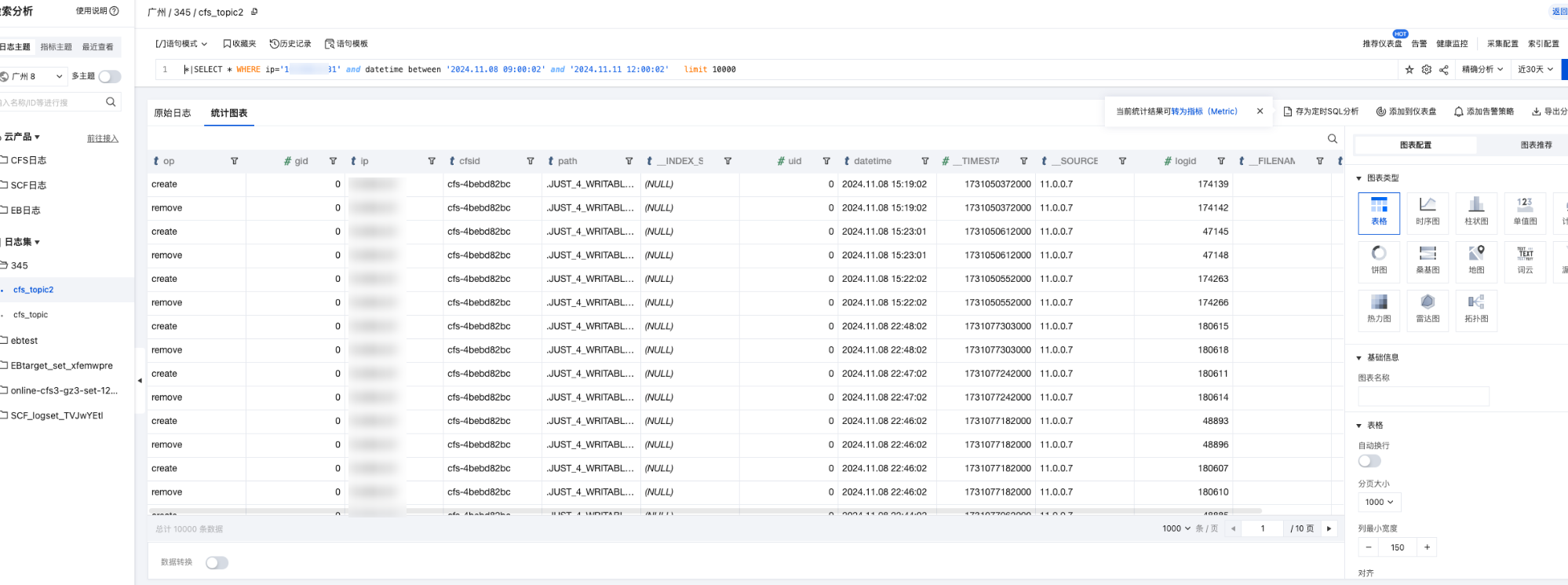Click the star favorite icon in query bar
The height and width of the screenshot is (585, 1568).
coord(1409,70)
